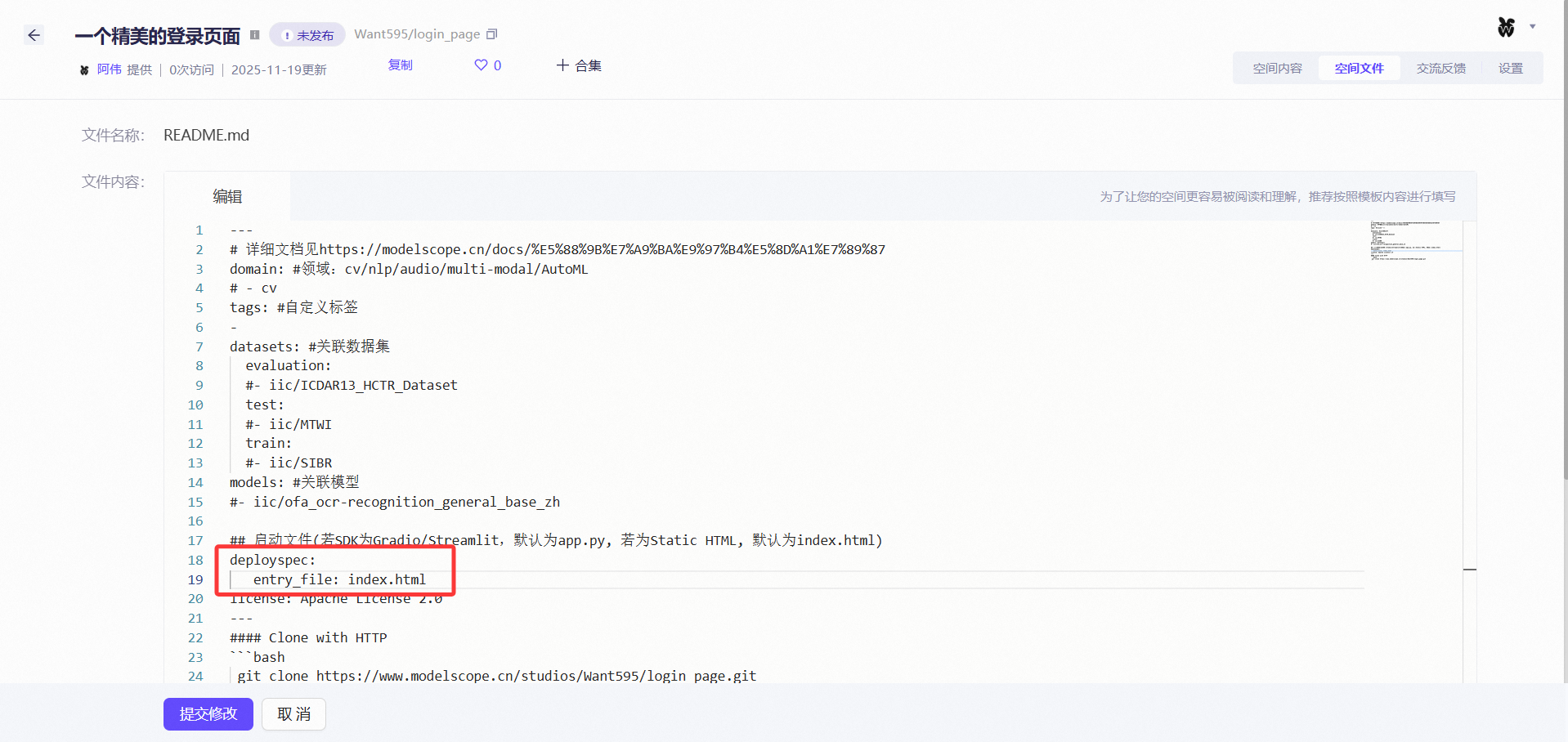Click the 'evaluation:' line in the editor
The width and height of the screenshot is (1568, 742).
tap(289, 366)
